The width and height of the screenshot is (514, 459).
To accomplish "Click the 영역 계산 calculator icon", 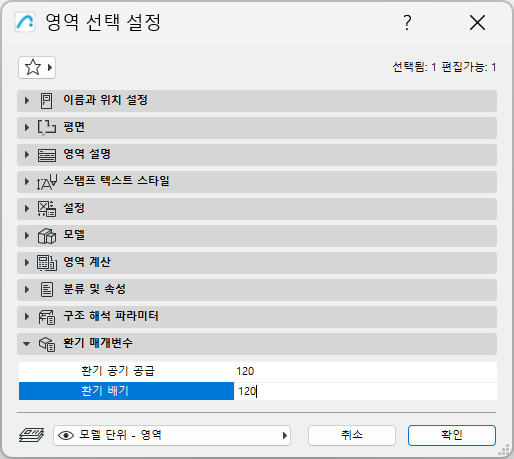I will coord(47,263).
